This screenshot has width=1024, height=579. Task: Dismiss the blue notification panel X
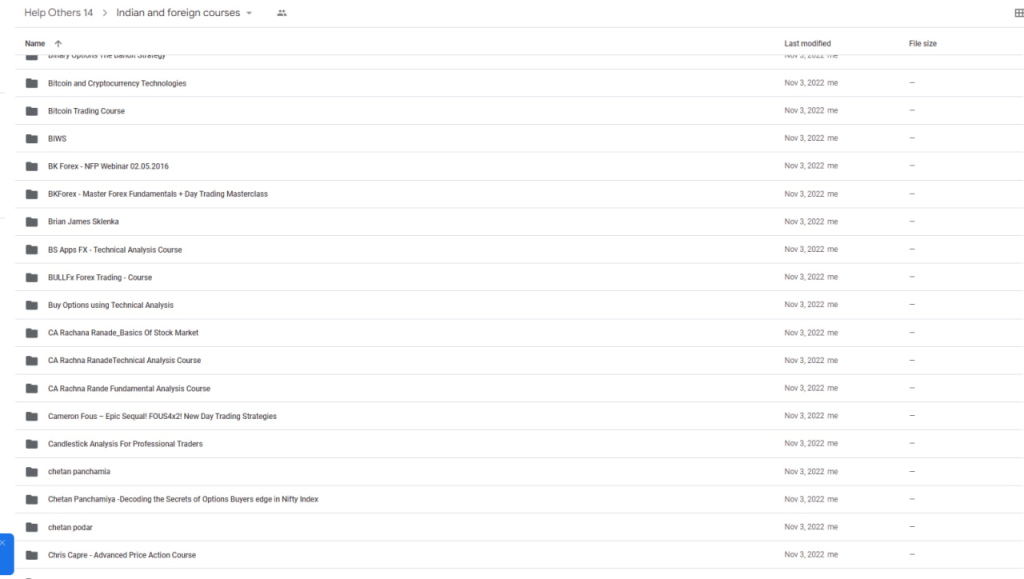3,542
